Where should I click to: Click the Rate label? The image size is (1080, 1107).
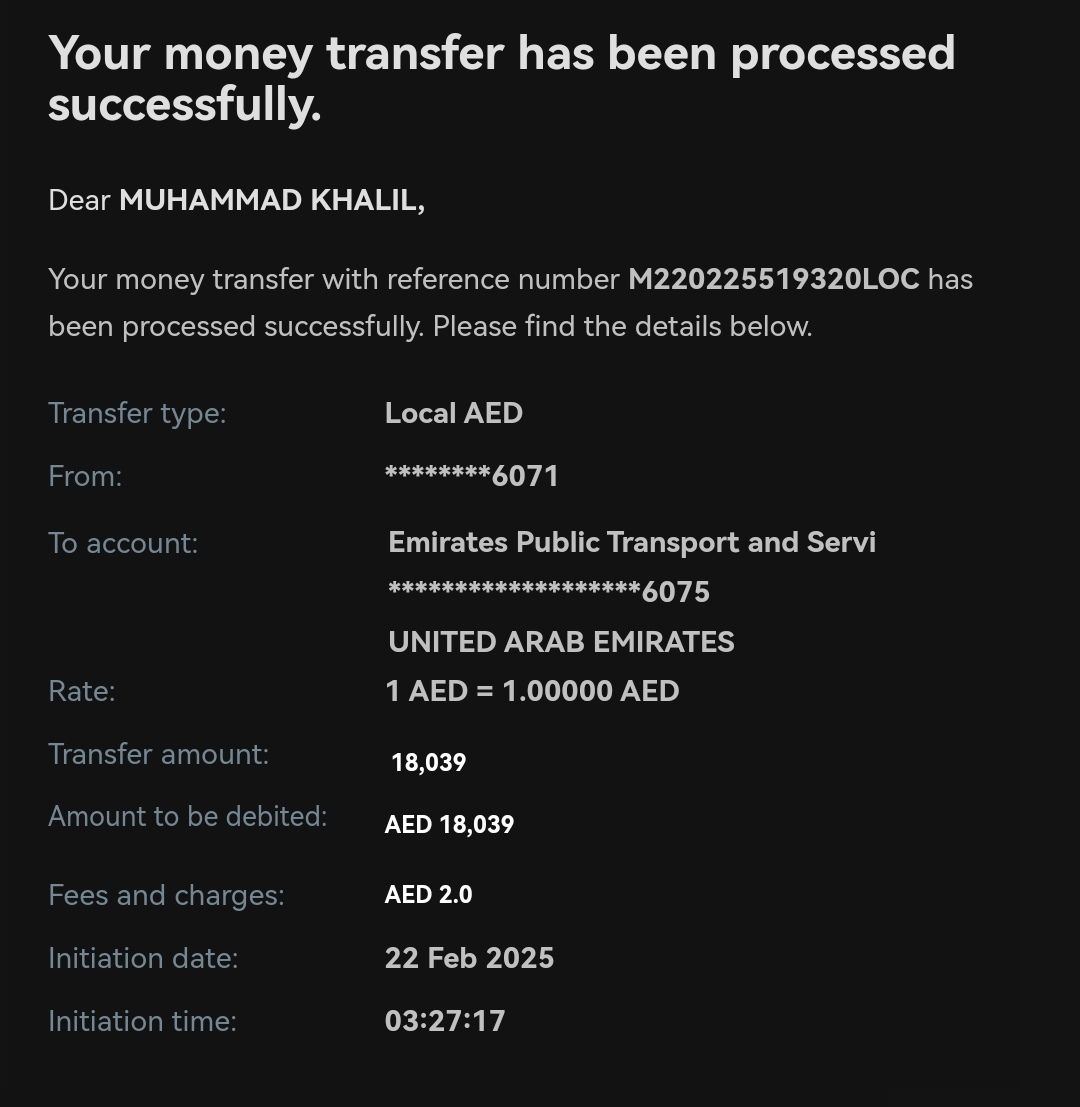[x=82, y=691]
